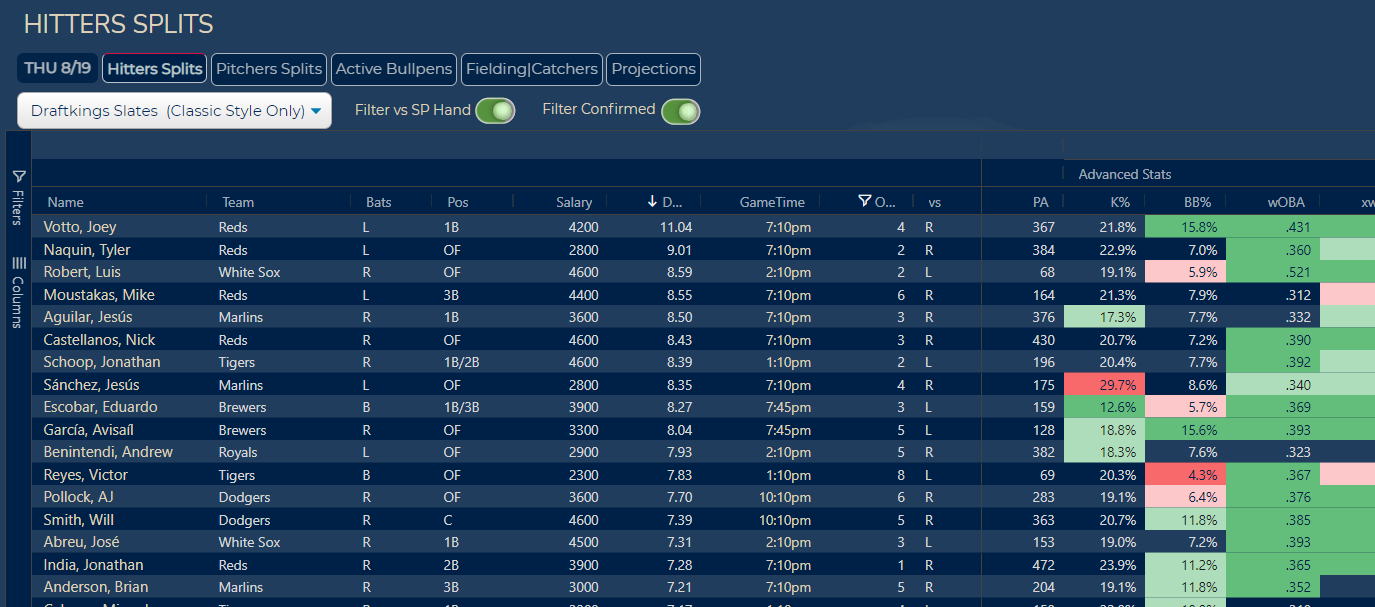Sort by Salary column header
This screenshot has height=607, width=1375.
click(x=574, y=202)
